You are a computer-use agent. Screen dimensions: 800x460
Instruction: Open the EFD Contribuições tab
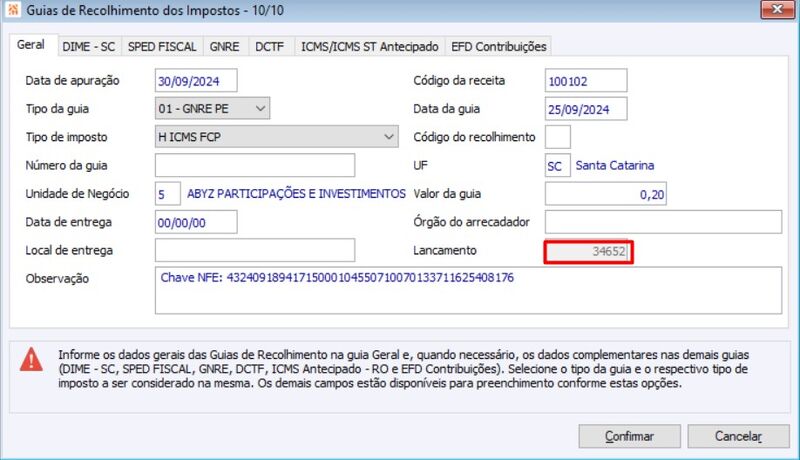pos(498,46)
